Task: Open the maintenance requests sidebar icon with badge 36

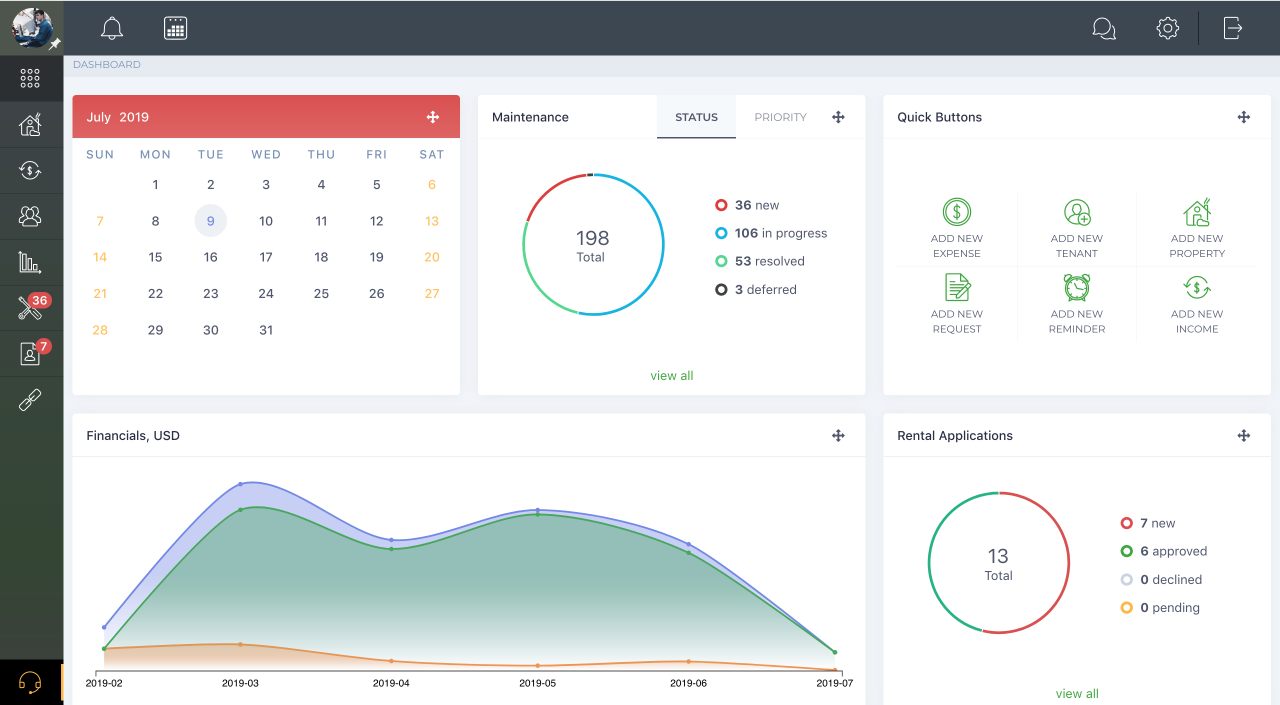Action: (x=29, y=307)
